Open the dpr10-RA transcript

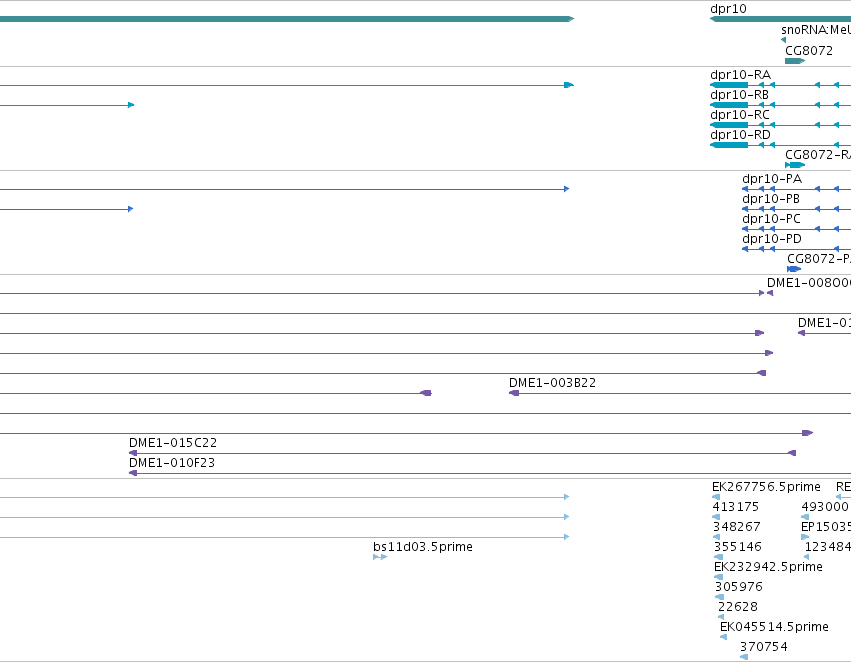point(780,85)
